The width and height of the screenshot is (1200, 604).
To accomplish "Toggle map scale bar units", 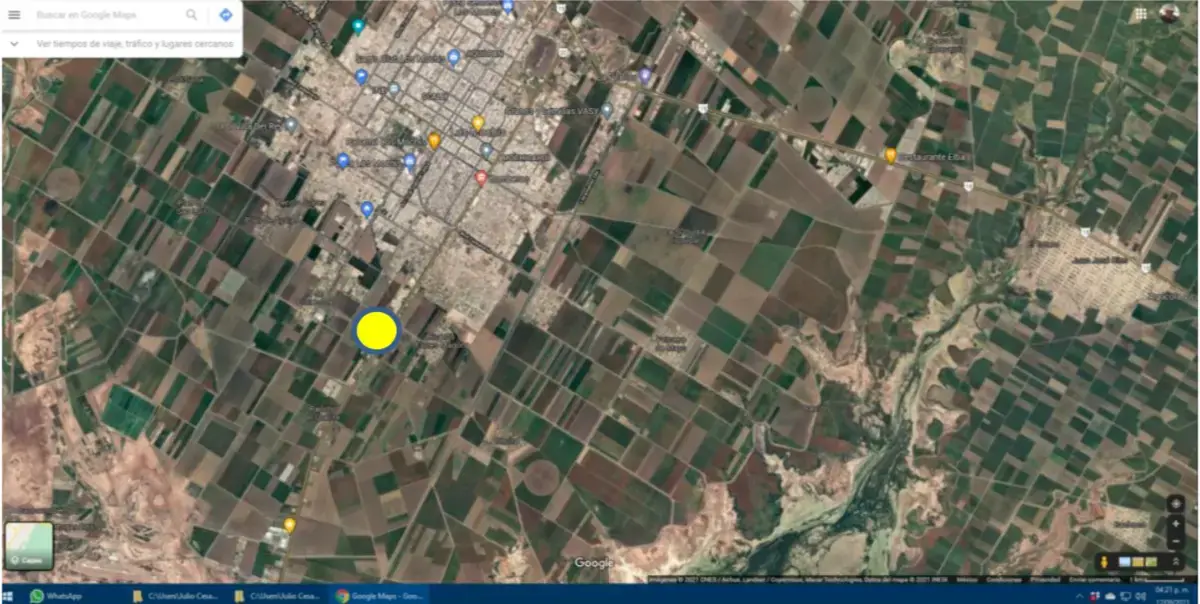I will [1157, 580].
